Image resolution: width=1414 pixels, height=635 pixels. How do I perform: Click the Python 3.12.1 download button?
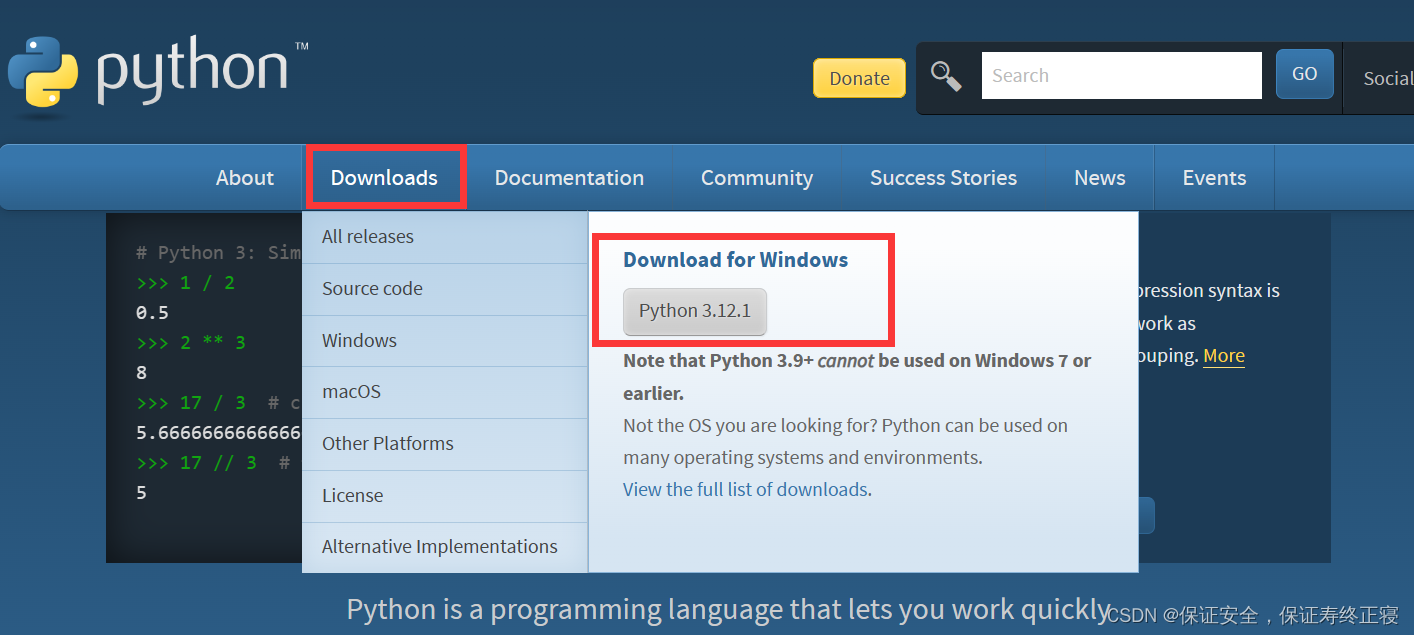click(695, 311)
